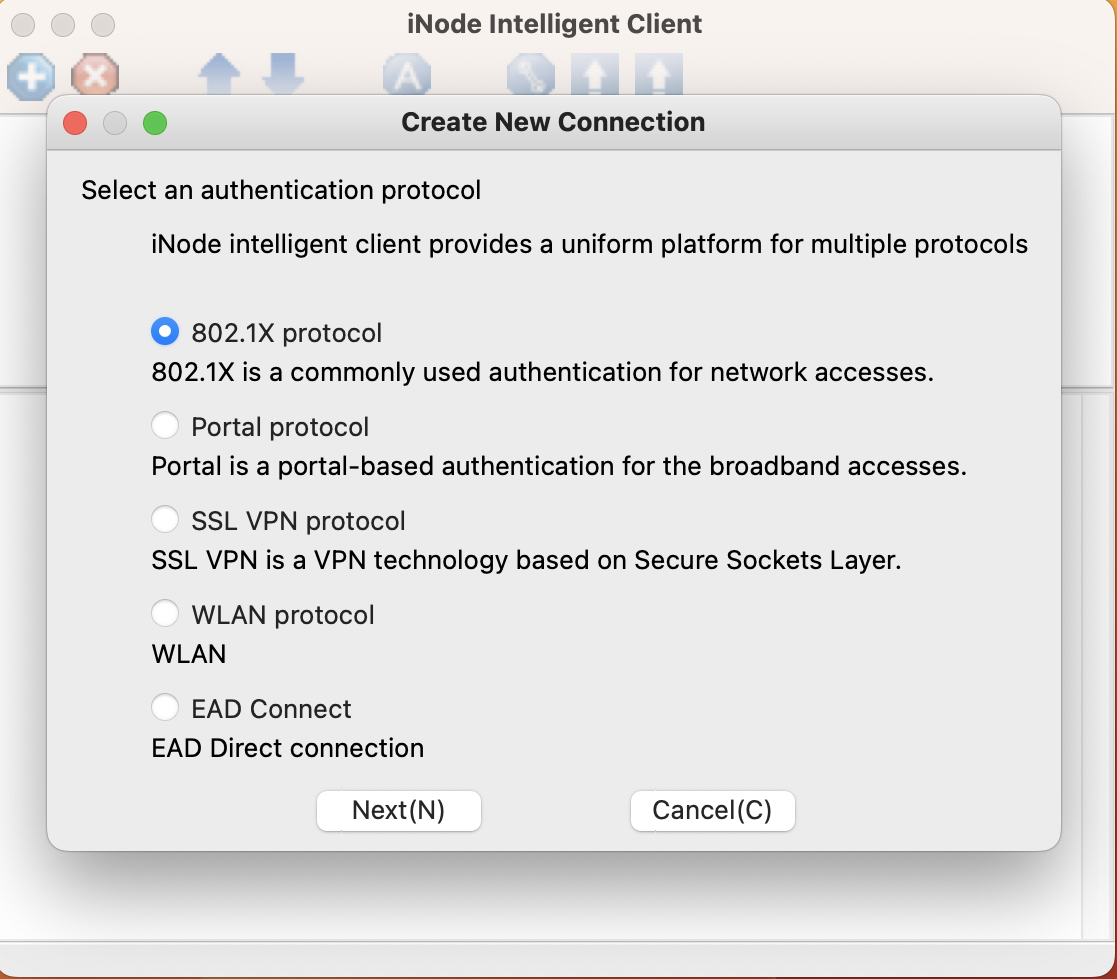1117x979 pixels.
Task: Click the 'iNode intelligent client provides' description line
Action: coord(589,244)
